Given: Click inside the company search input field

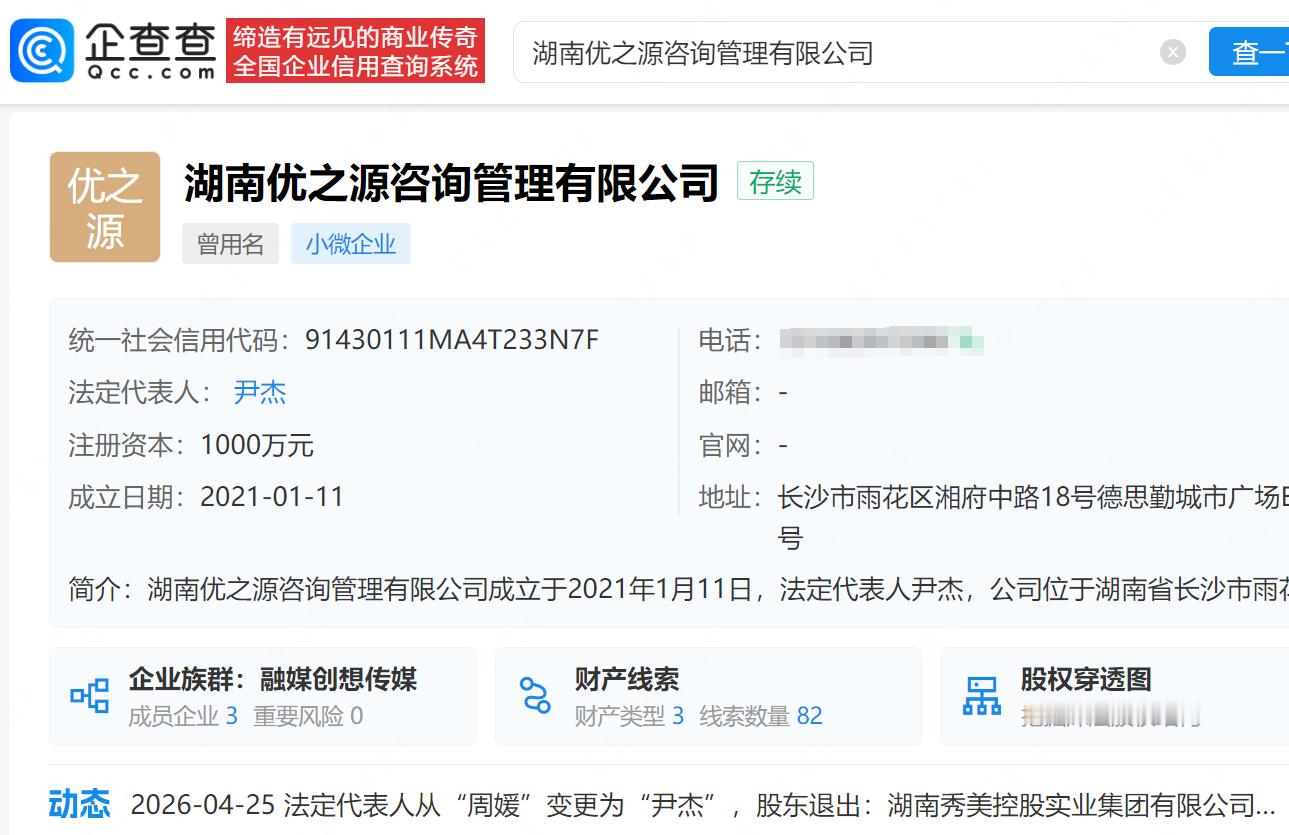Looking at the screenshot, I should (x=800, y=52).
